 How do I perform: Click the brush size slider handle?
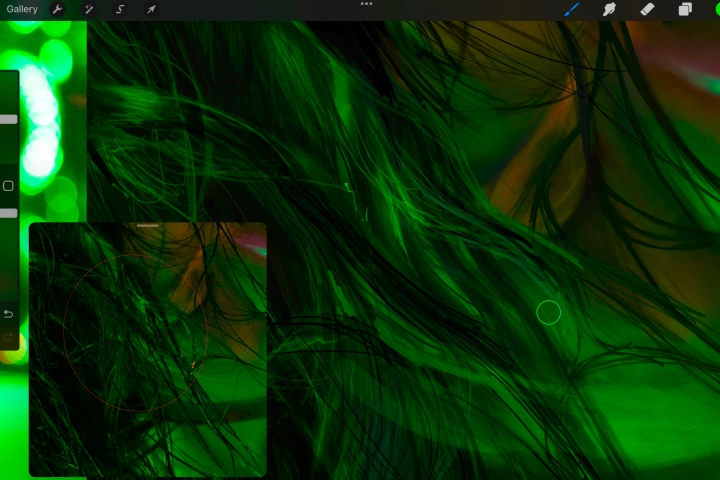9,119
